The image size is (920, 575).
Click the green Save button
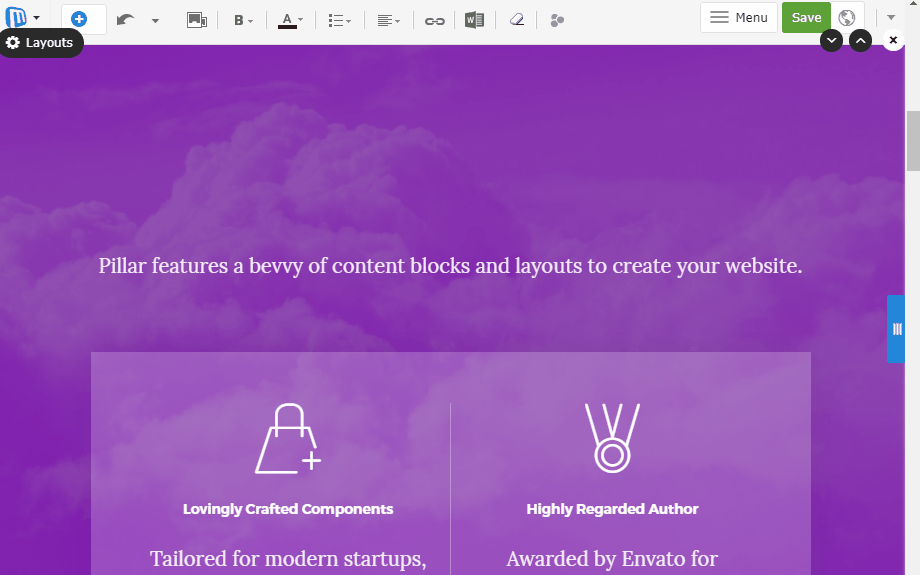coord(806,18)
